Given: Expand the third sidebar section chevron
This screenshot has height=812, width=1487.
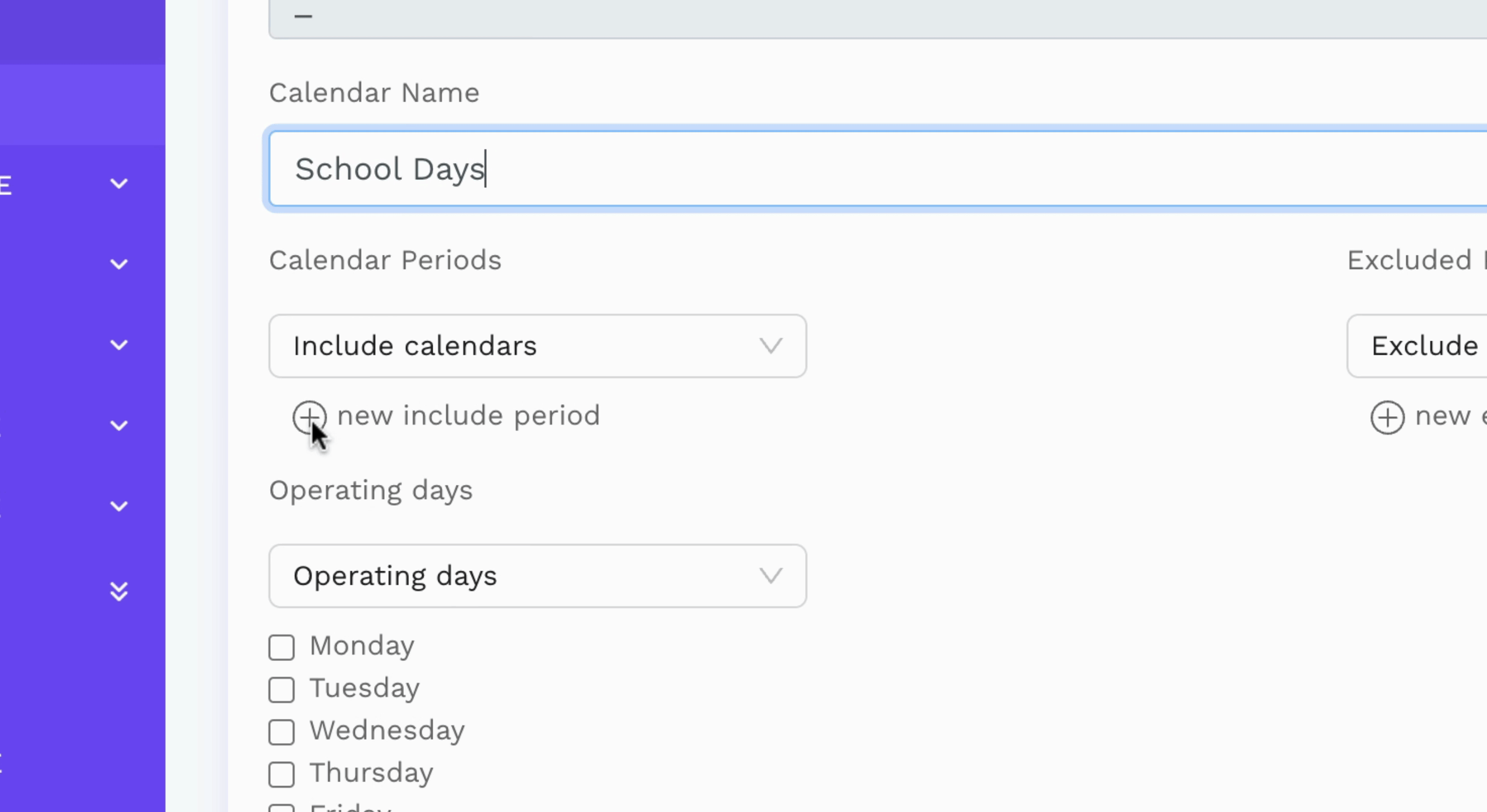Looking at the screenshot, I should [x=119, y=345].
